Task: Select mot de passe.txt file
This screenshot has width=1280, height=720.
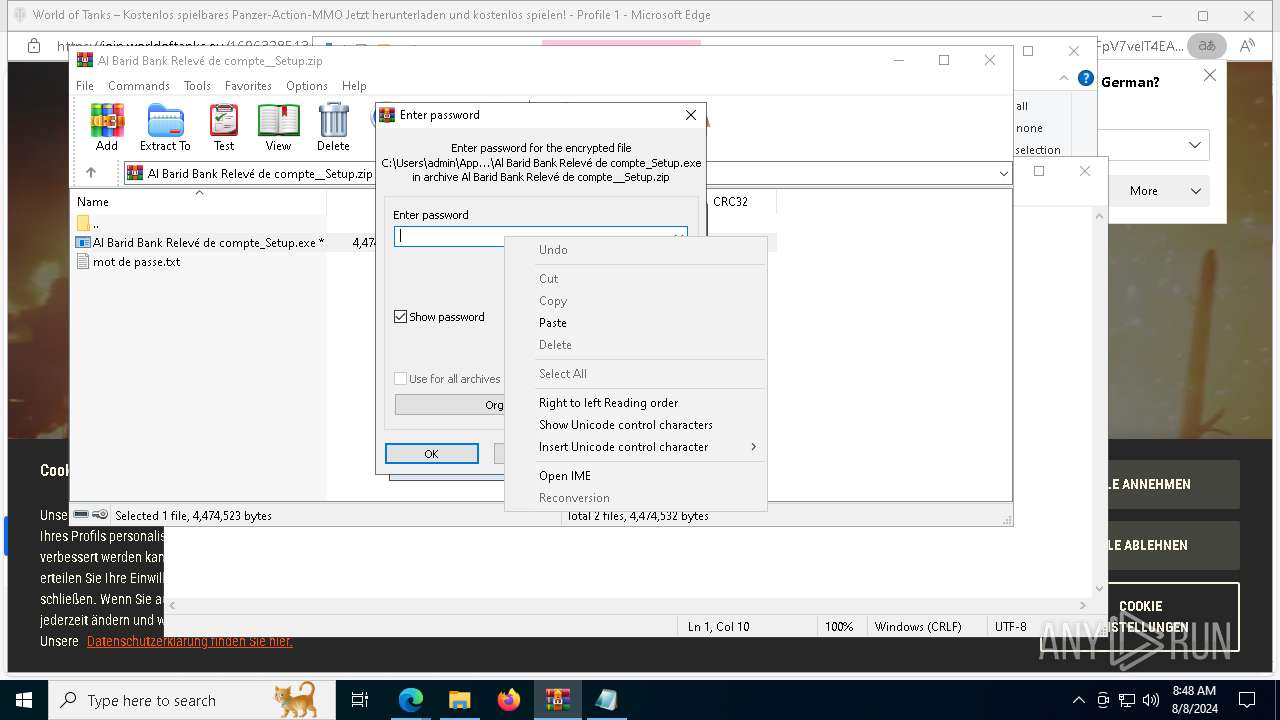Action: pyautogui.click(x=129, y=262)
